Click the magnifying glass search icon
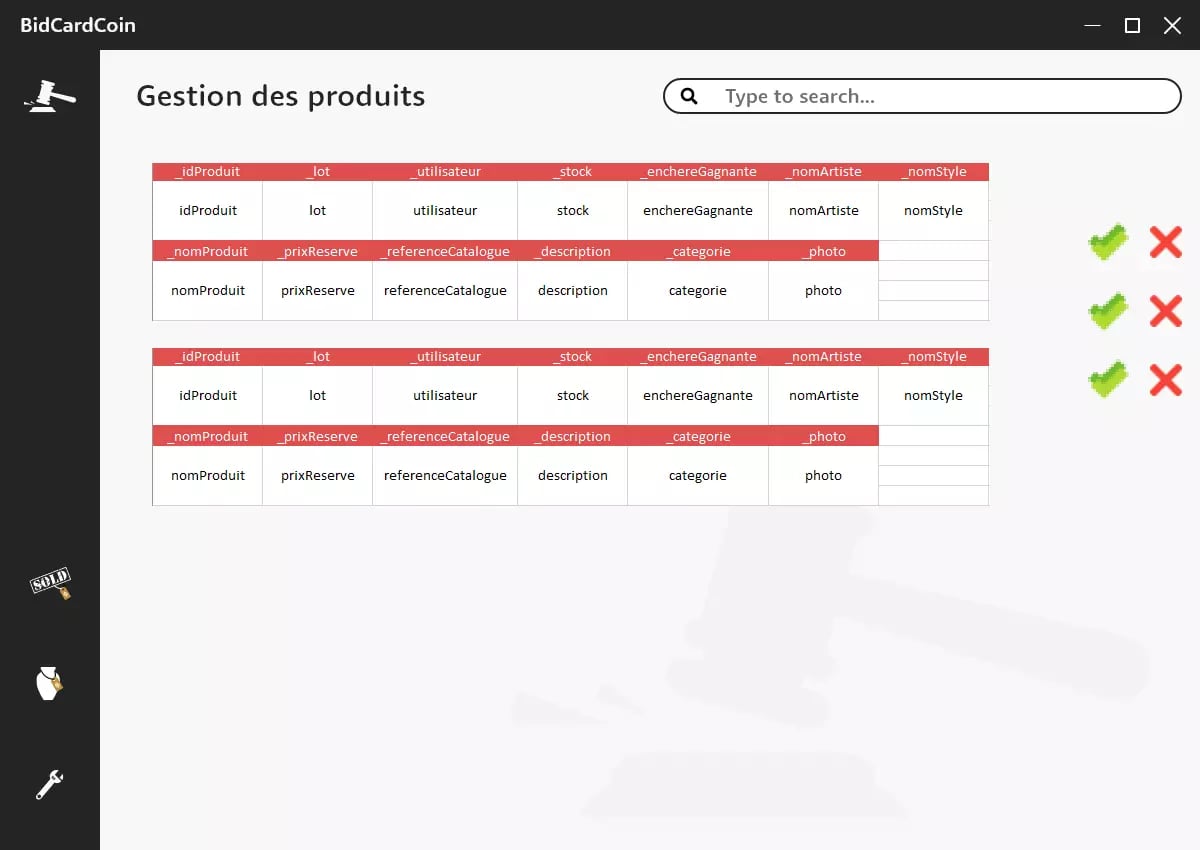Image resolution: width=1200 pixels, height=850 pixels. (x=689, y=96)
